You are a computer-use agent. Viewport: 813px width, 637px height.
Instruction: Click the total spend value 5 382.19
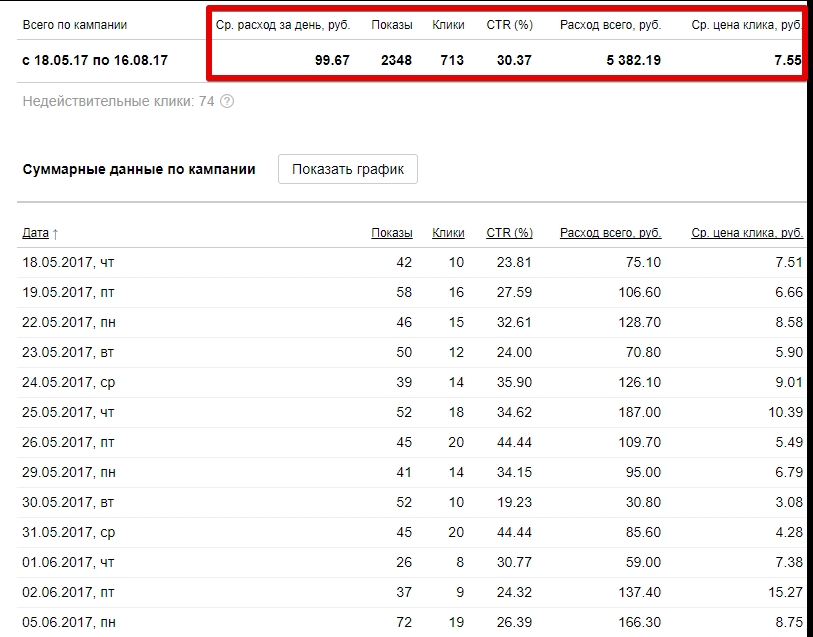click(634, 61)
